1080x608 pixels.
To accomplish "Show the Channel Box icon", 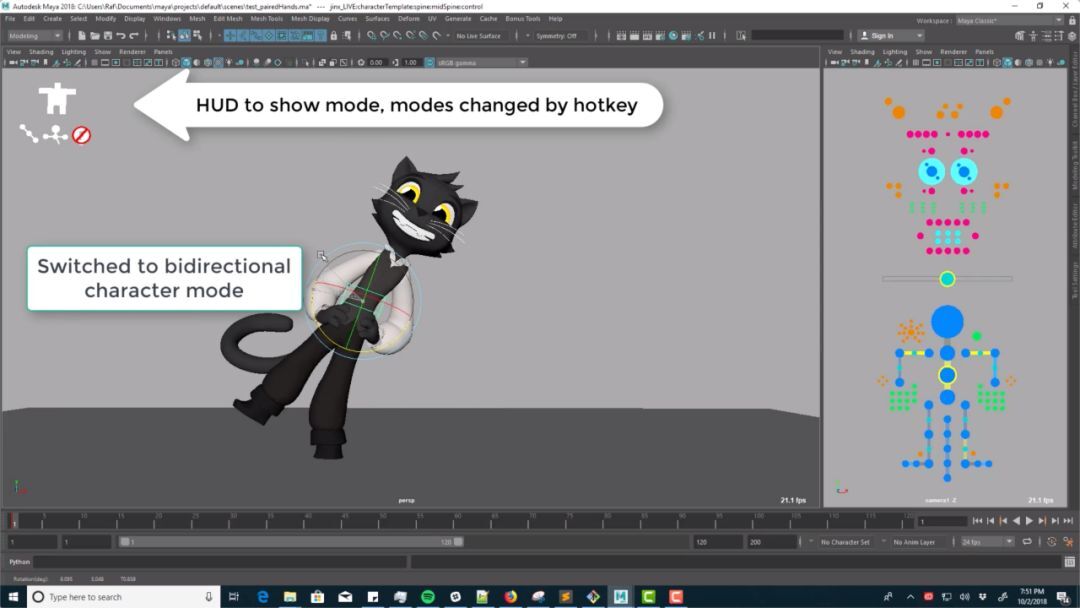I will pos(1072,36).
